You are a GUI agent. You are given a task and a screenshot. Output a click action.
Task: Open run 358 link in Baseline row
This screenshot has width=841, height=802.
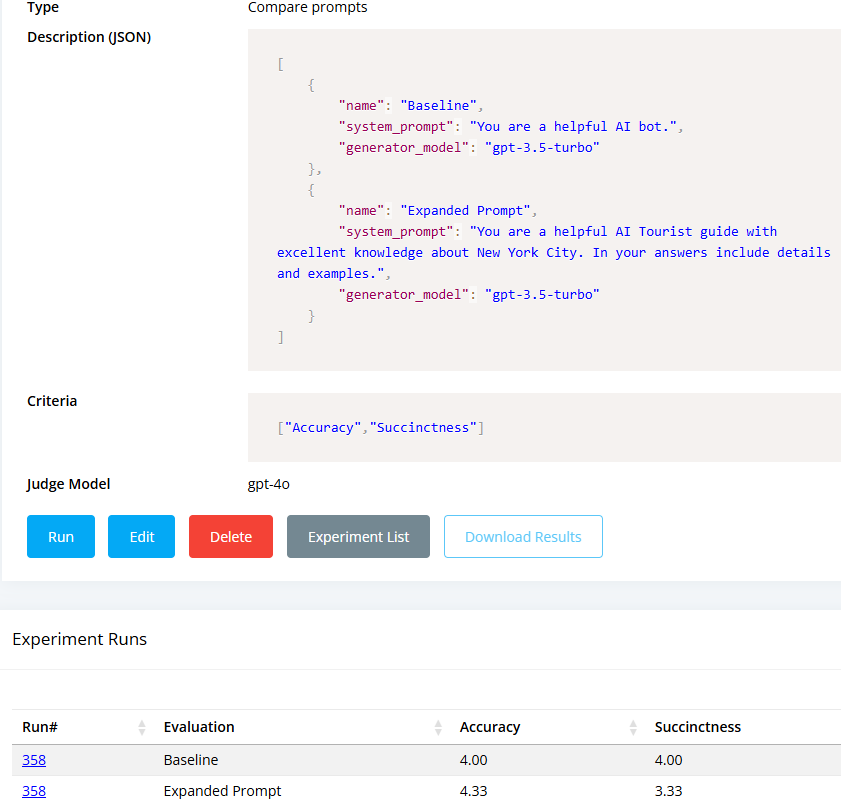(34, 760)
